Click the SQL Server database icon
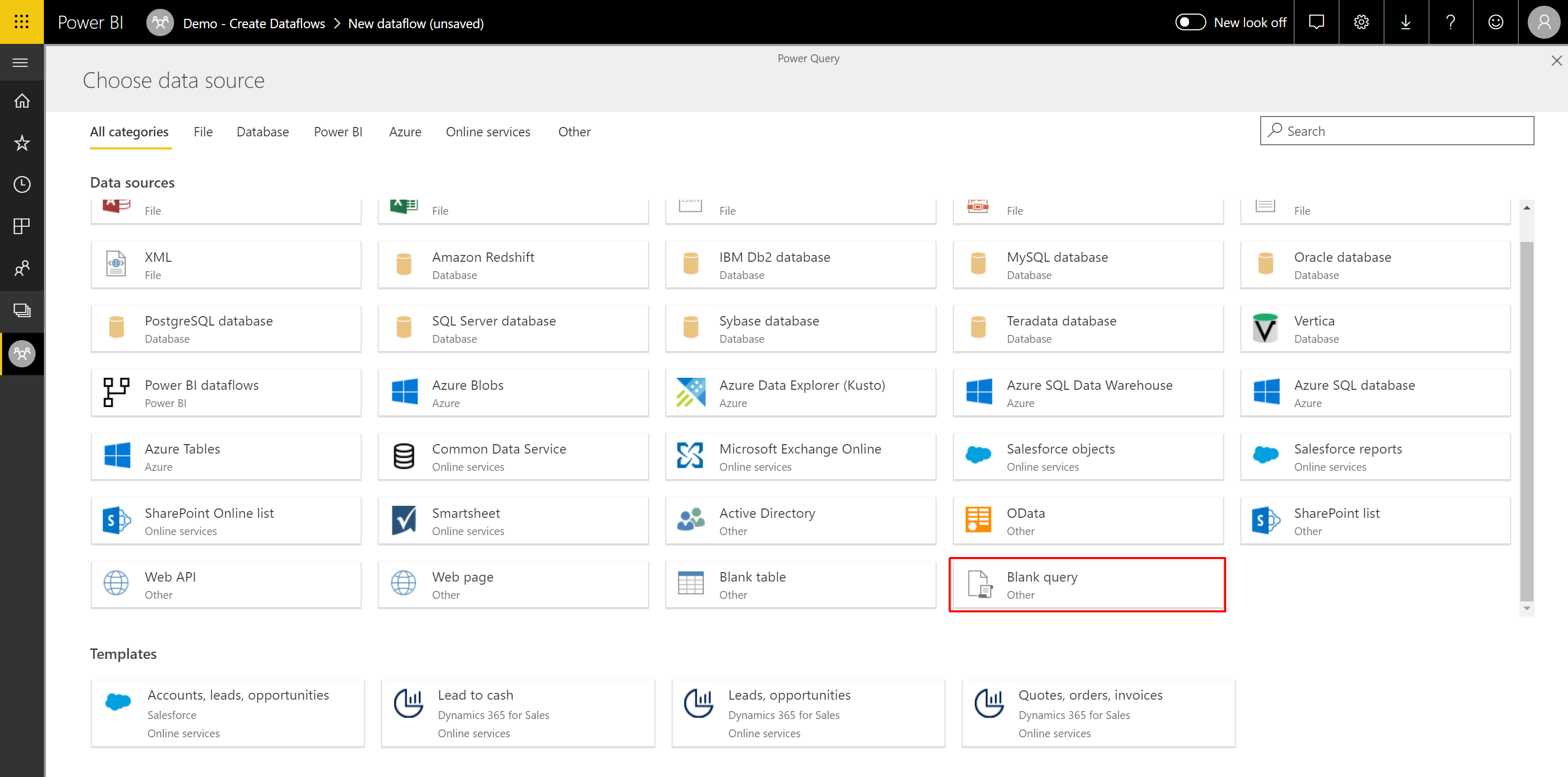The image size is (1568, 777). tap(403, 327)
